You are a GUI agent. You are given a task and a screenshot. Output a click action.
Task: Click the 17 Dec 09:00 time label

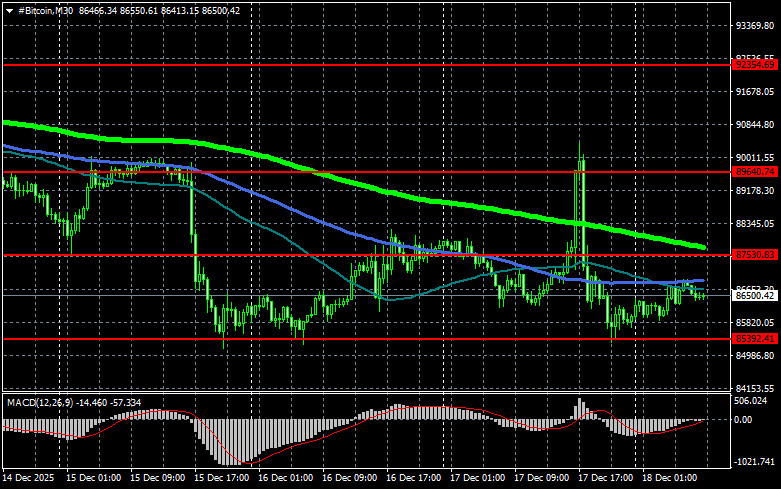click(x=541, y=478)
